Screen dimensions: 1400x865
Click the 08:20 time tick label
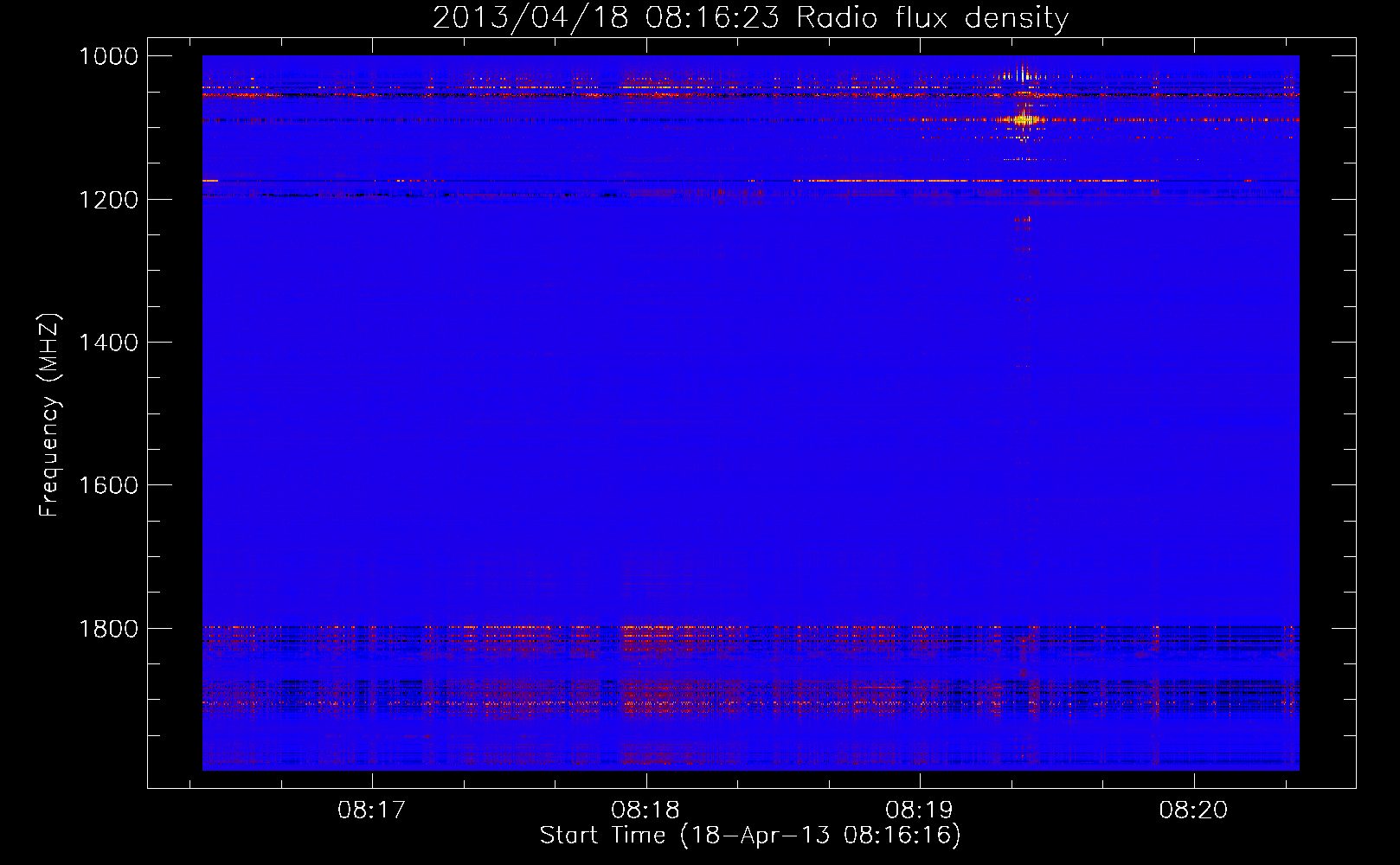(1193, 811)
